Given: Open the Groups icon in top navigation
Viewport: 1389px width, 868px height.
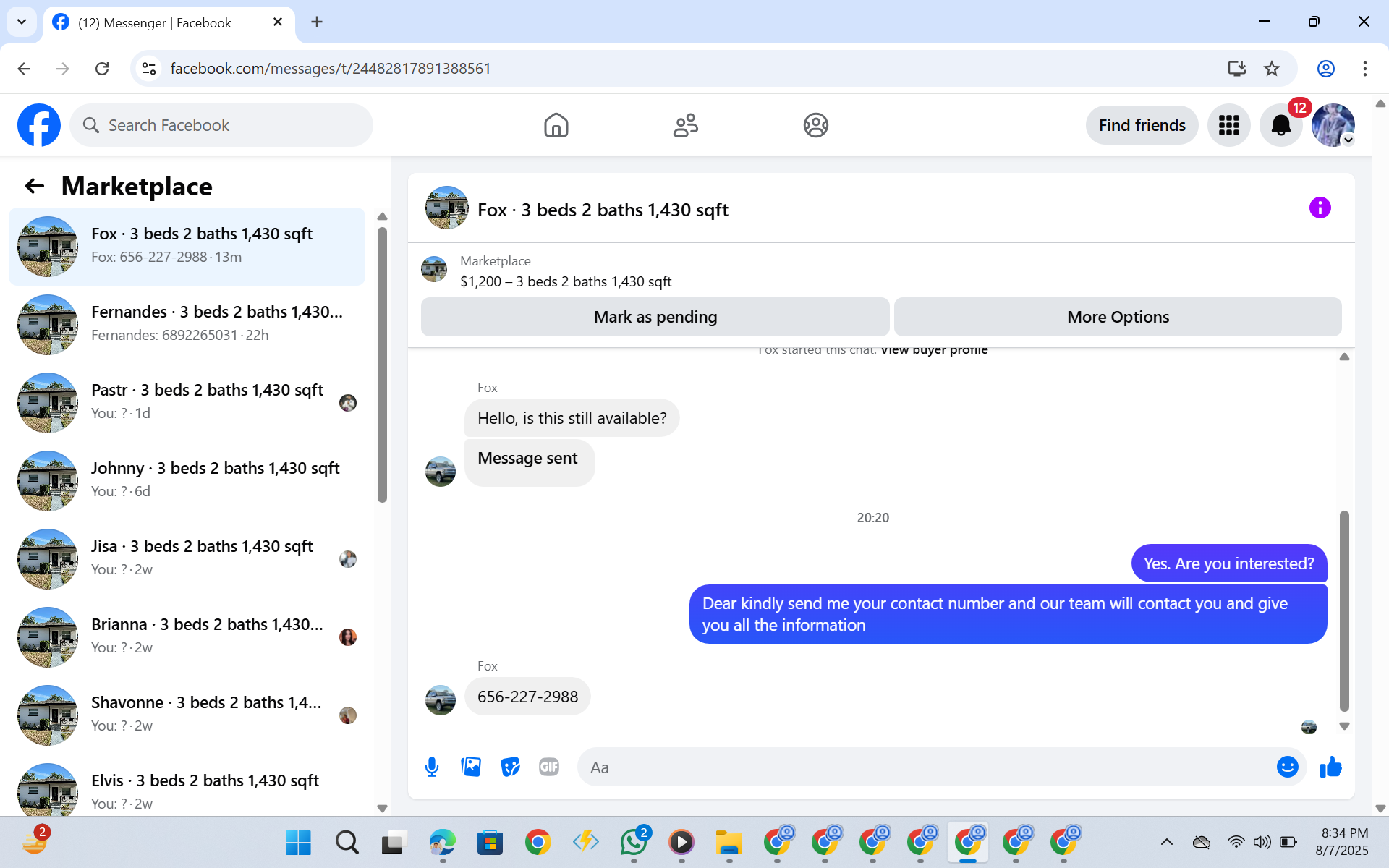Looking at the screenshot, I should 815,125.
